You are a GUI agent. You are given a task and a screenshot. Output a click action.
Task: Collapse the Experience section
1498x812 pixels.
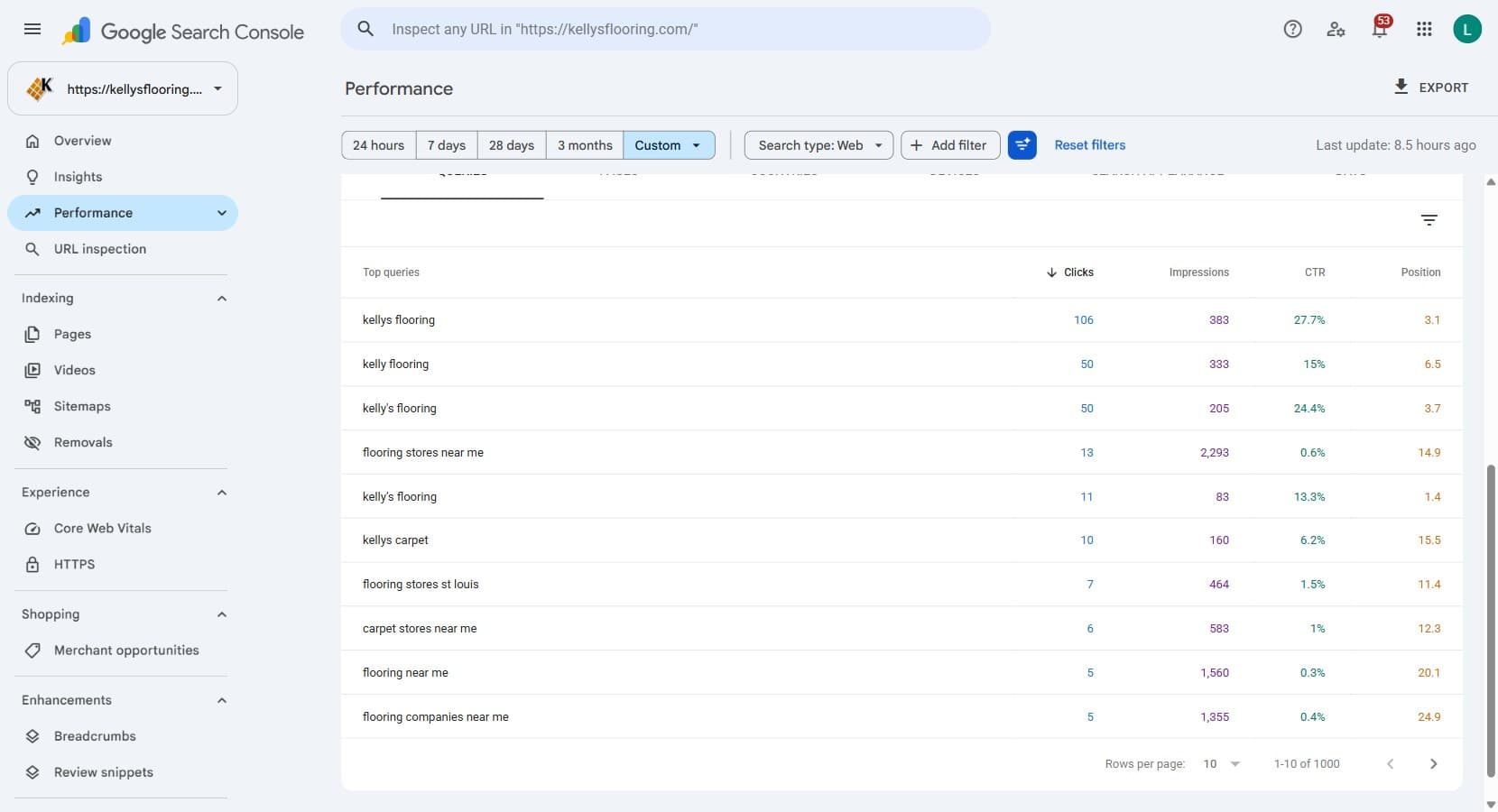(222, 493)
